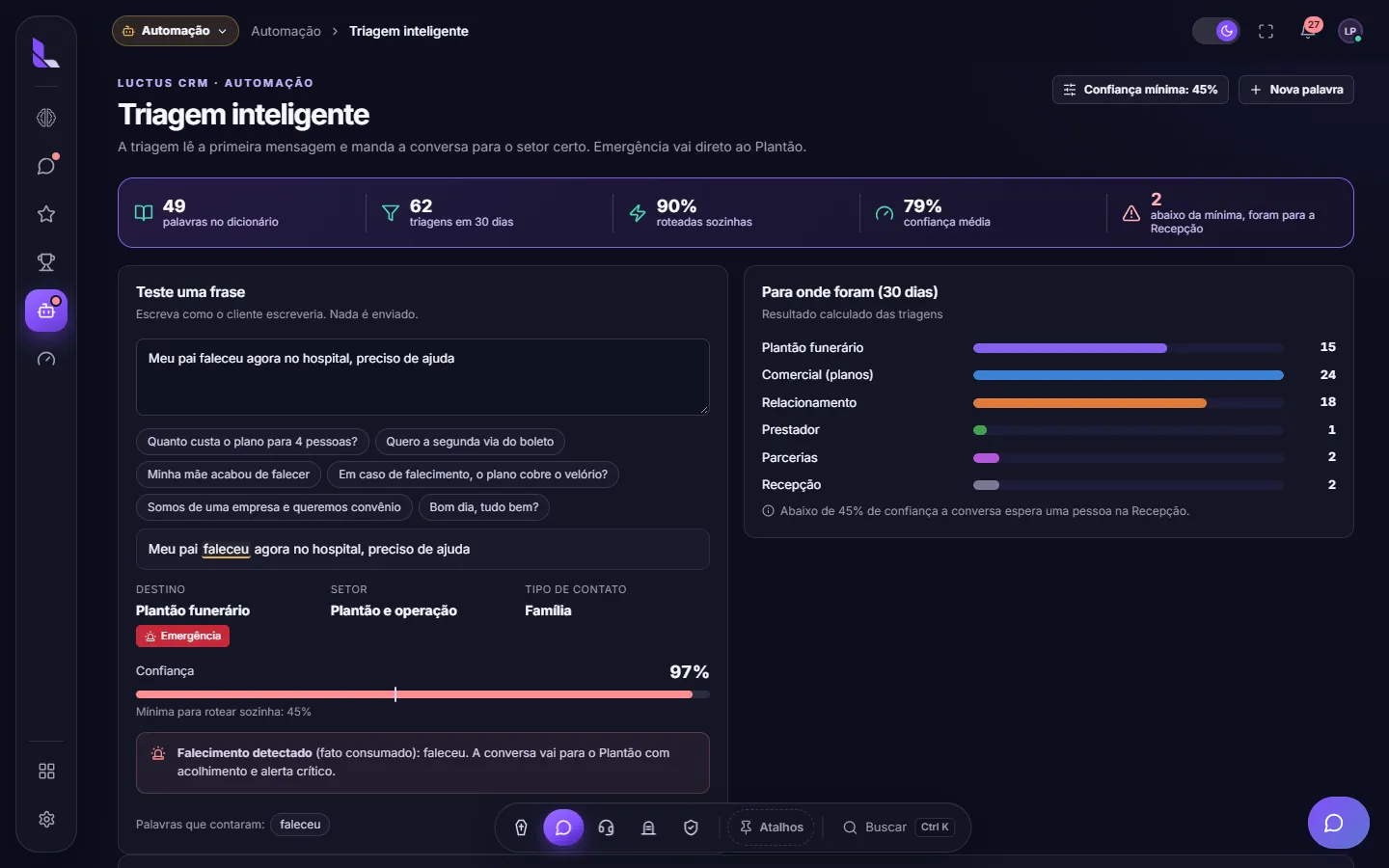
Task: Click the Plantão funerário row label in the chart
Action: (812, 348)
